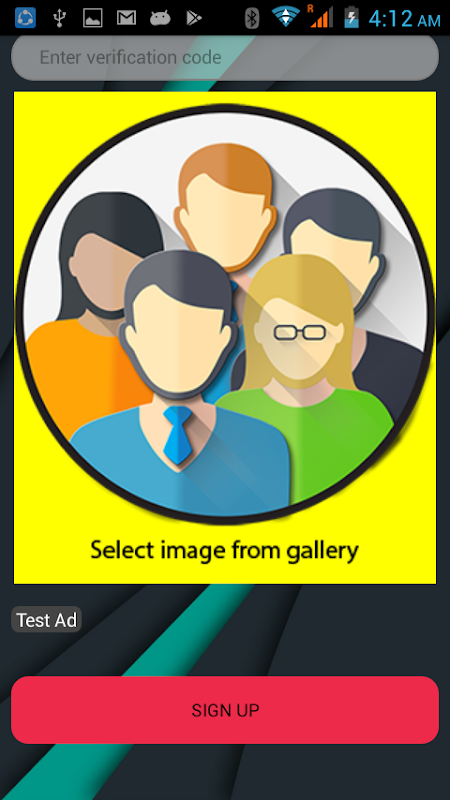Tap the 4:12 AM clock

[404, 19]
